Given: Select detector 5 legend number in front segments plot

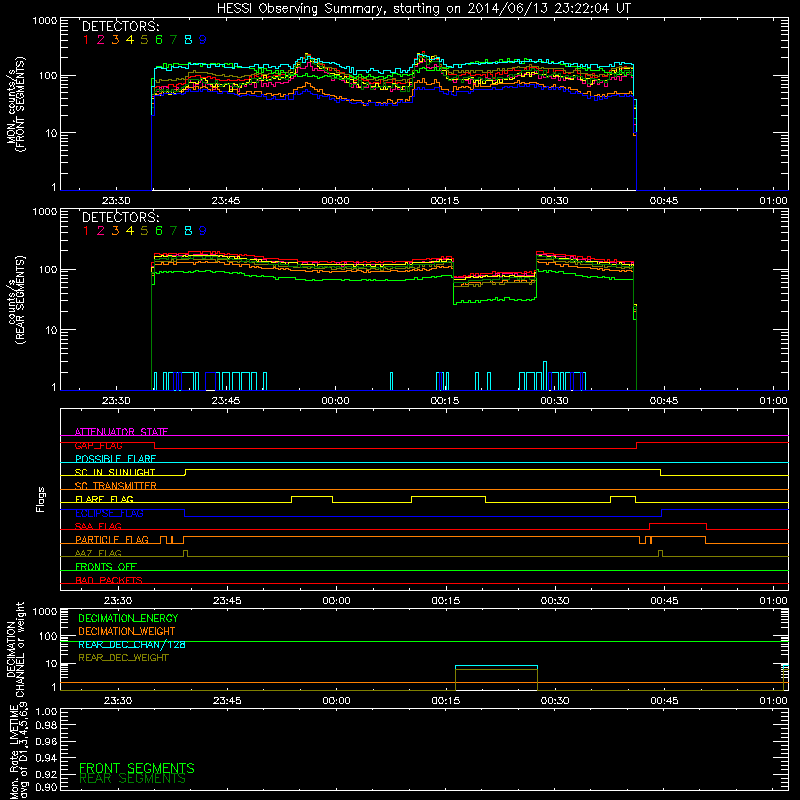Looking at the screenshot, I should pos(144,40).
